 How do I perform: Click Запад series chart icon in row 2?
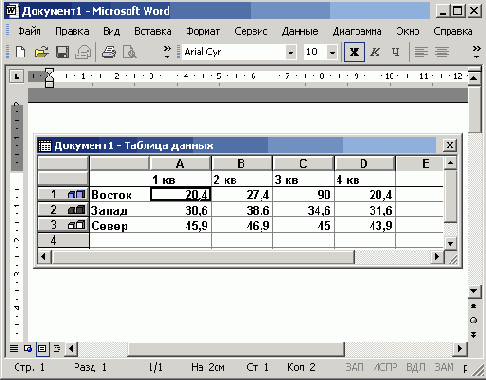click(x=77, y=210)
